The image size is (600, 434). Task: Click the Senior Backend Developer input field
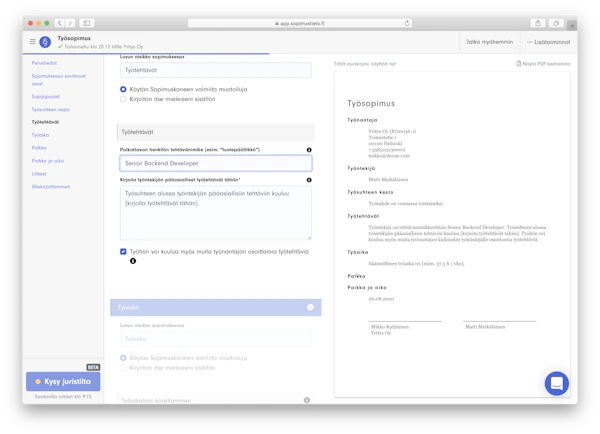click(x=216, y=163)
